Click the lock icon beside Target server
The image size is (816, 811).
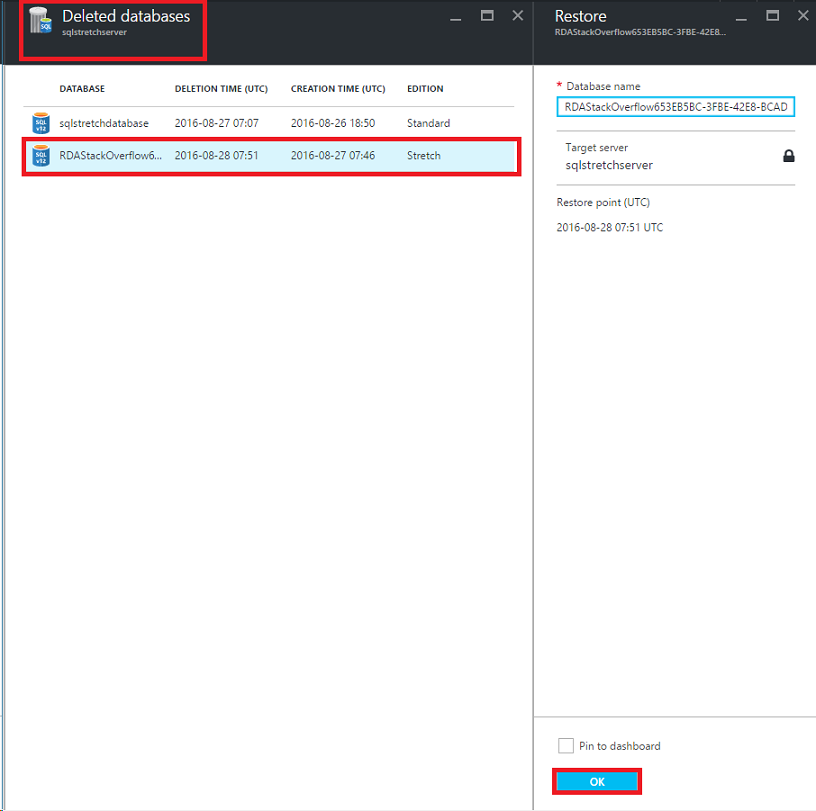click(x=788, y=156)
